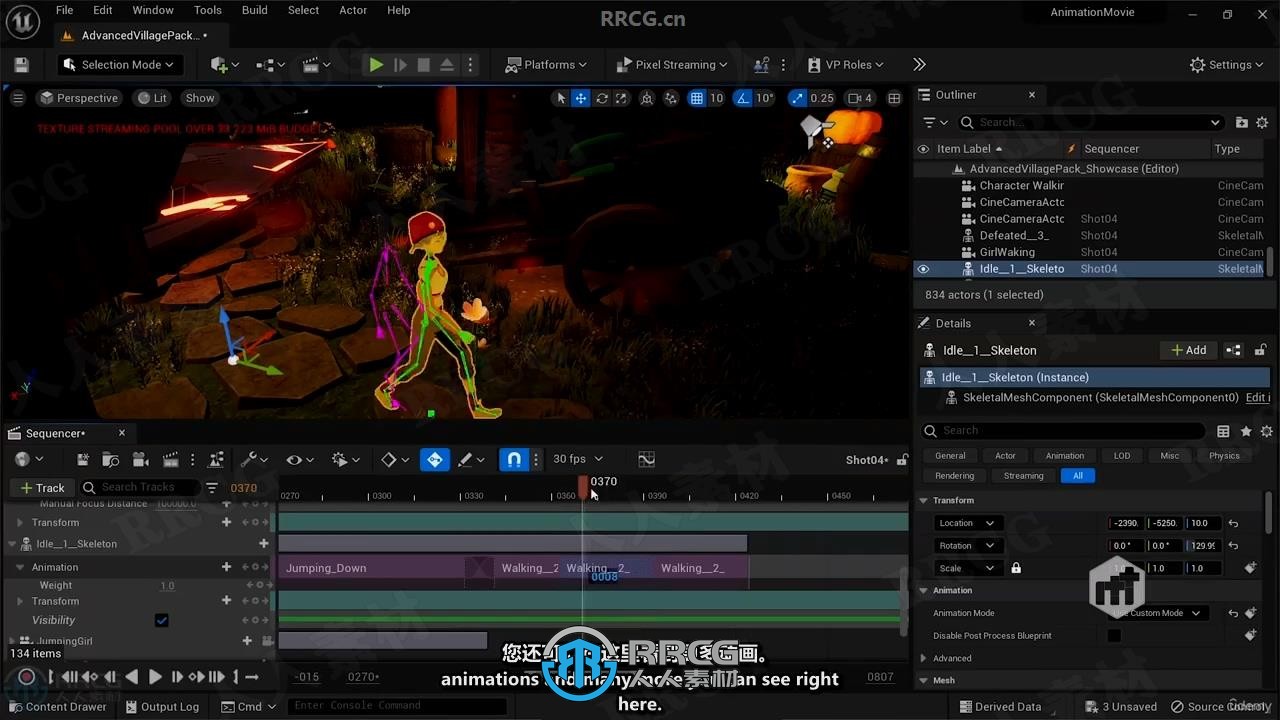This screenshot has width=1280, height=720.
Task: Select the Jumping_Down animation clip
Action: [372, 568]
